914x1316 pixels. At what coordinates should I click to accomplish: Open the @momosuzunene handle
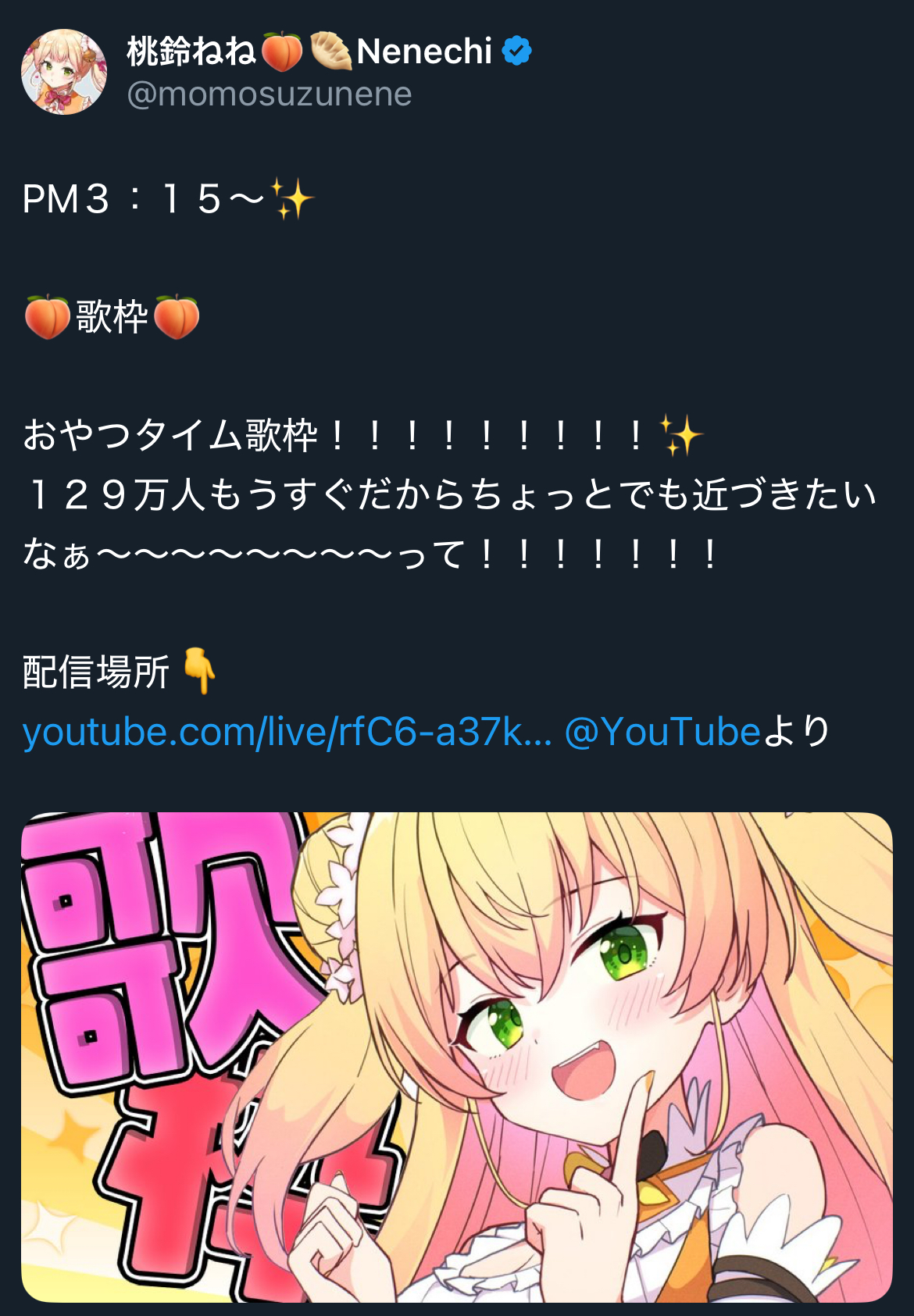coord(270,94)
